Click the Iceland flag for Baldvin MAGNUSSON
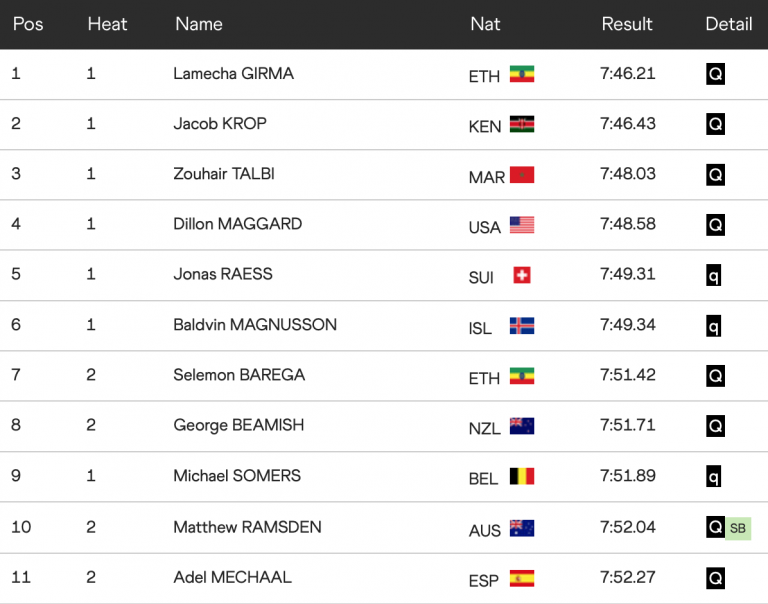768x604 pixels. [x=521, y=326]
